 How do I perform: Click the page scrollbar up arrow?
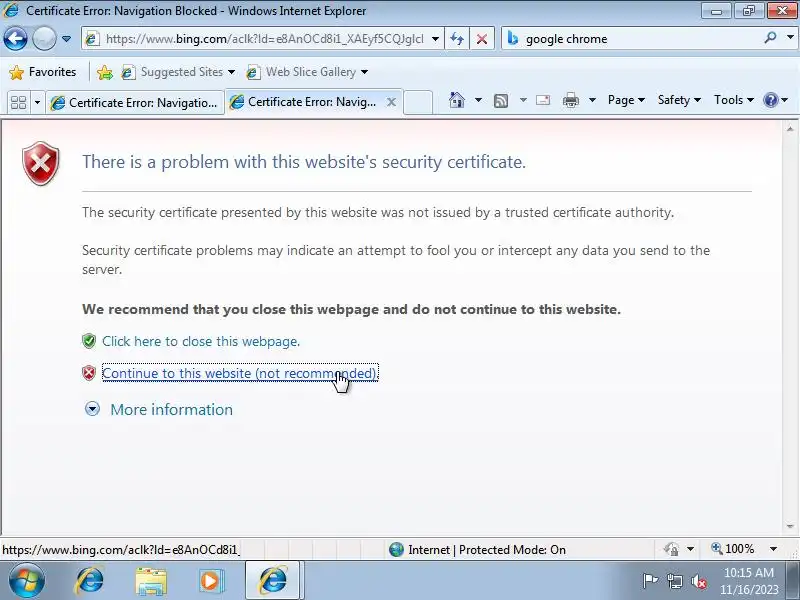(x=790, y=129)
